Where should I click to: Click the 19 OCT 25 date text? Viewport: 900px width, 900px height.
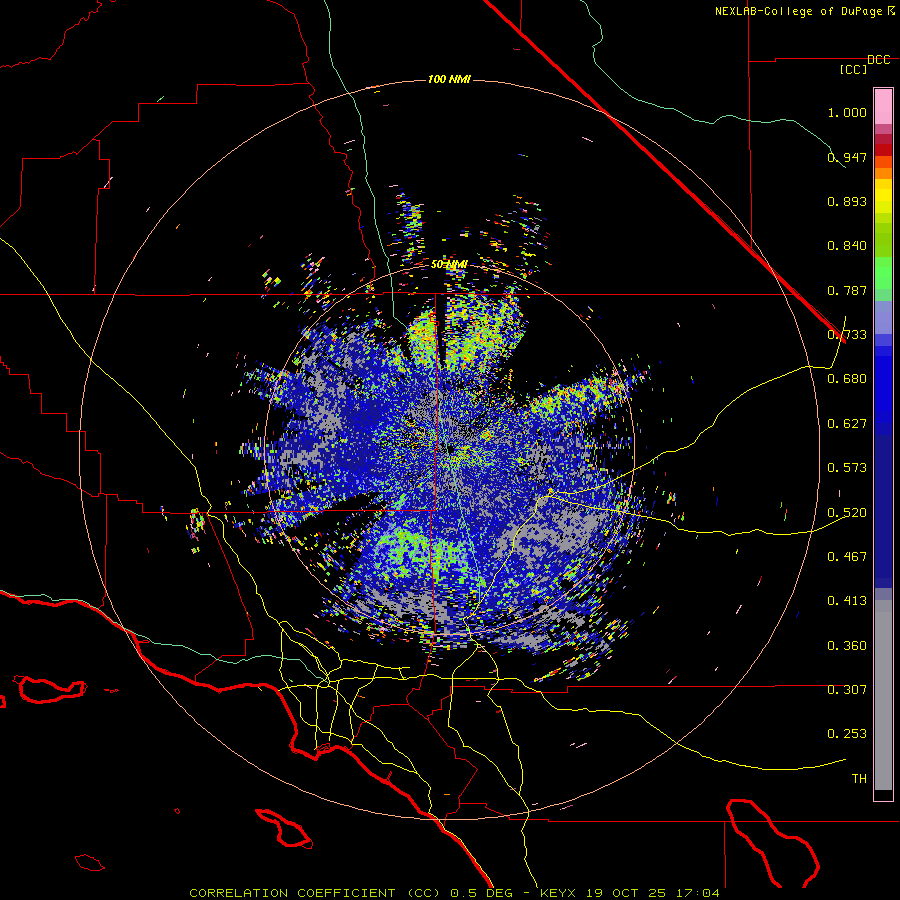[626, 893]
